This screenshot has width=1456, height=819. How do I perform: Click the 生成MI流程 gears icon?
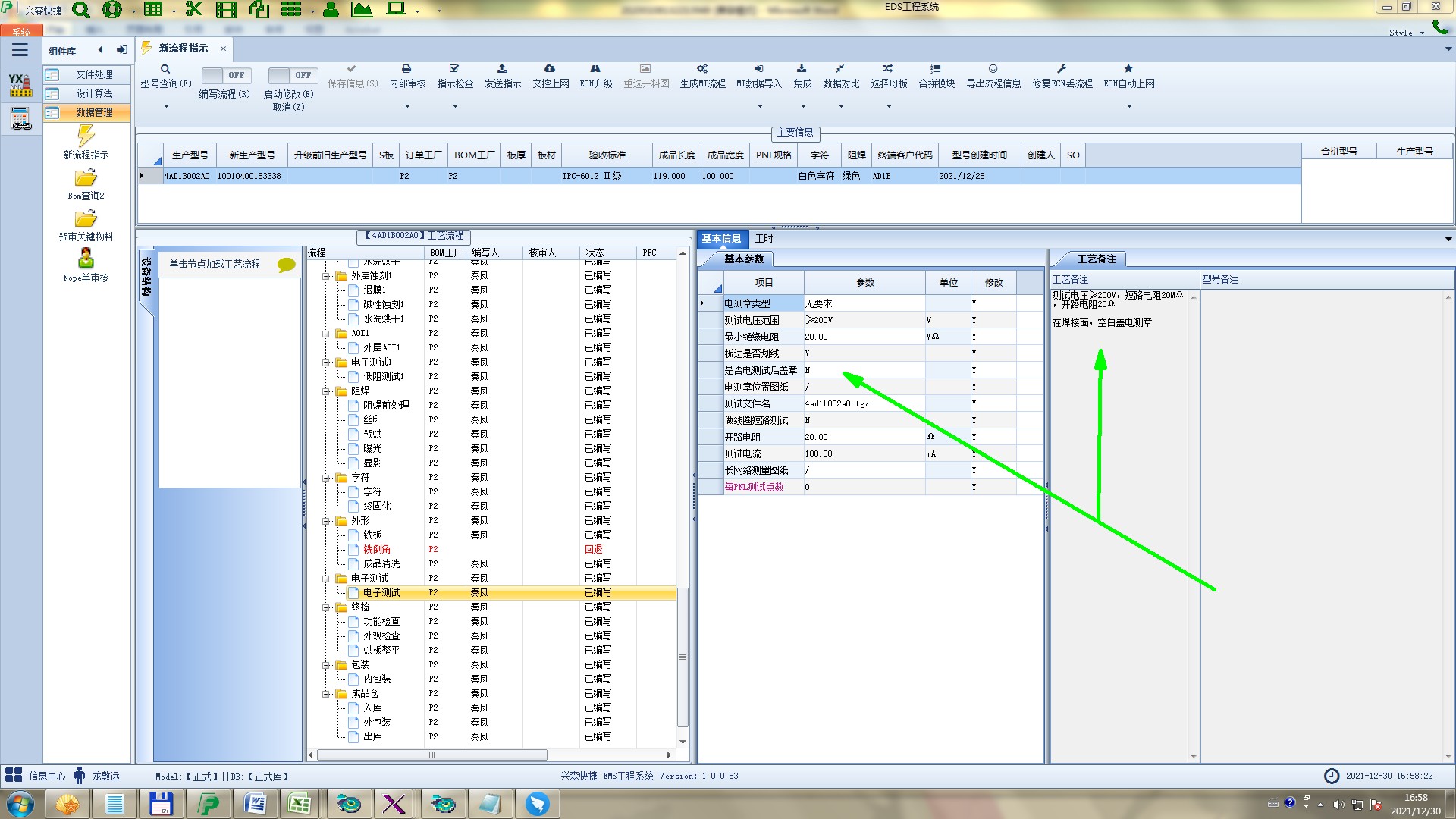point(702,69)
